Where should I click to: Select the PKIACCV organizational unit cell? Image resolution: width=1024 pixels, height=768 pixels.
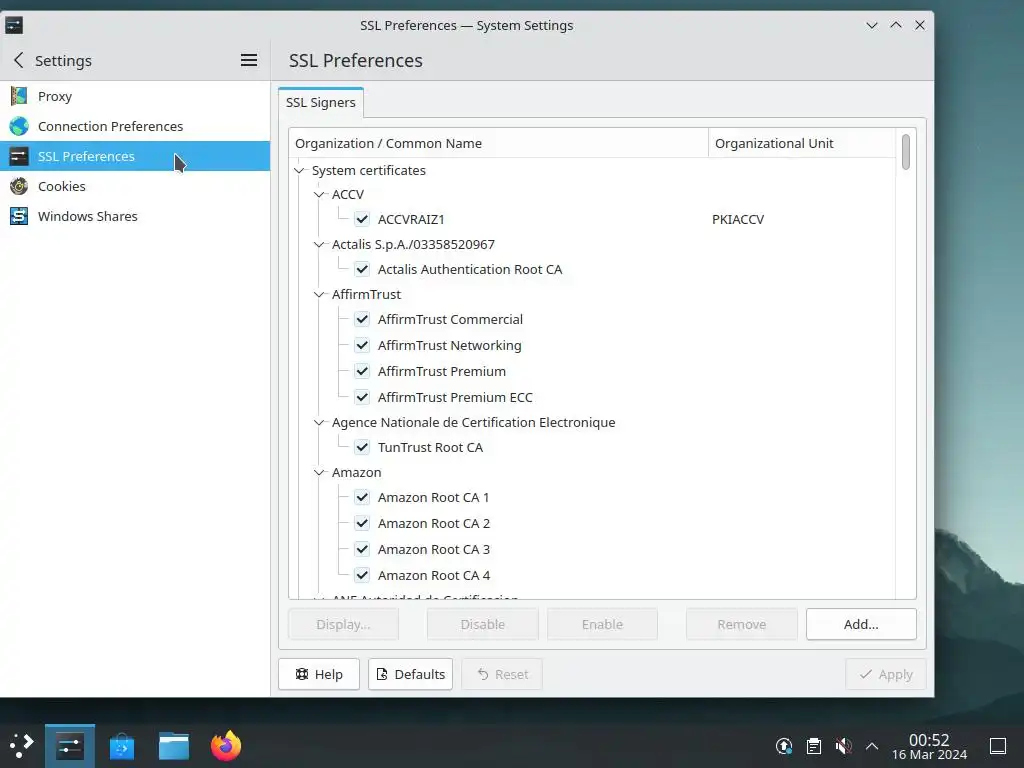[x=738, y=219]
